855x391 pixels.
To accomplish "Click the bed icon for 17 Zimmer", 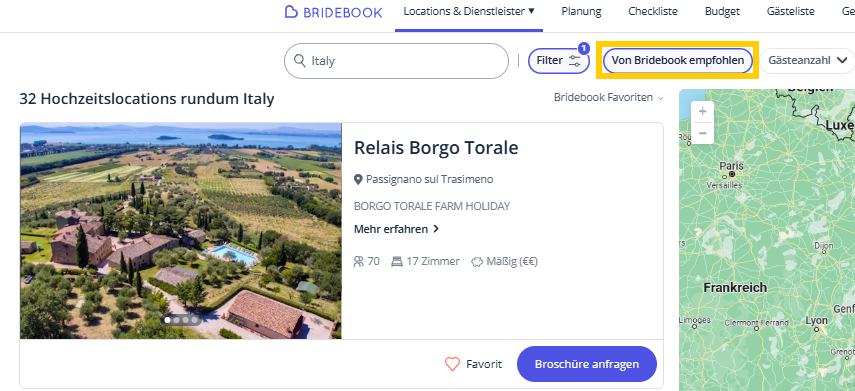I will [397, 262].
